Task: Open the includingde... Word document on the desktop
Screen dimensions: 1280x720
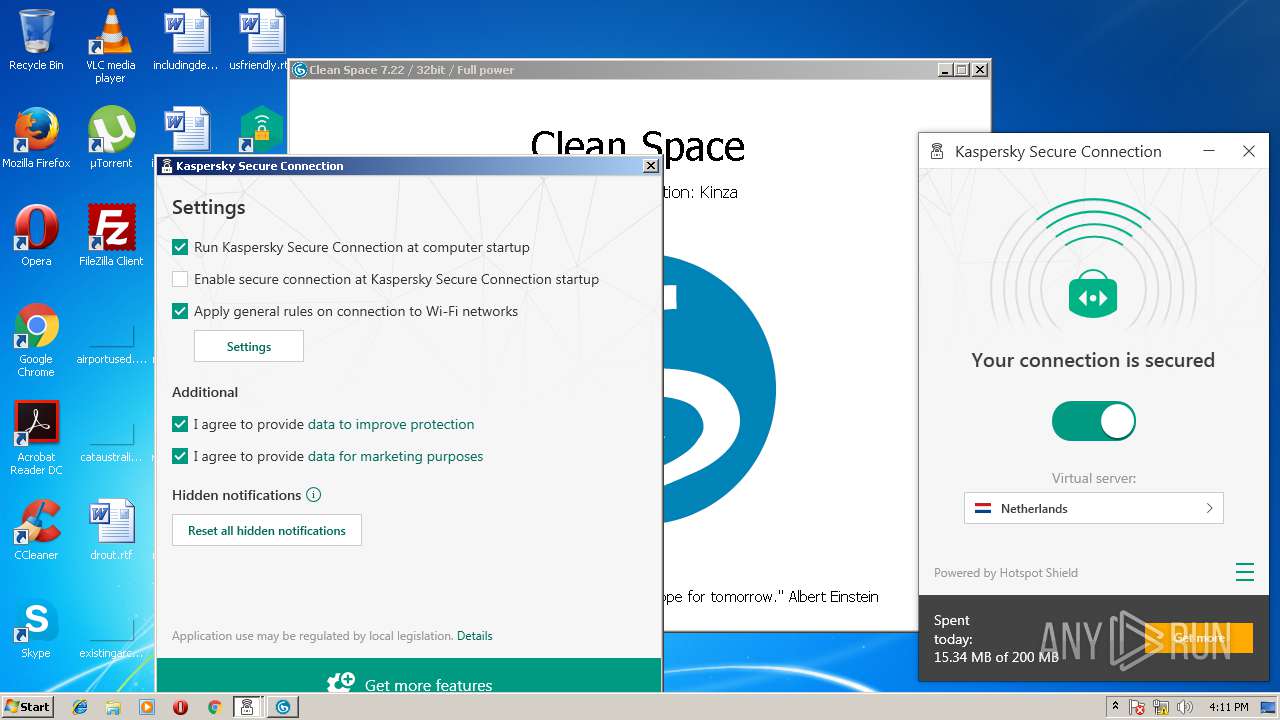Action: tap(186, 40)
